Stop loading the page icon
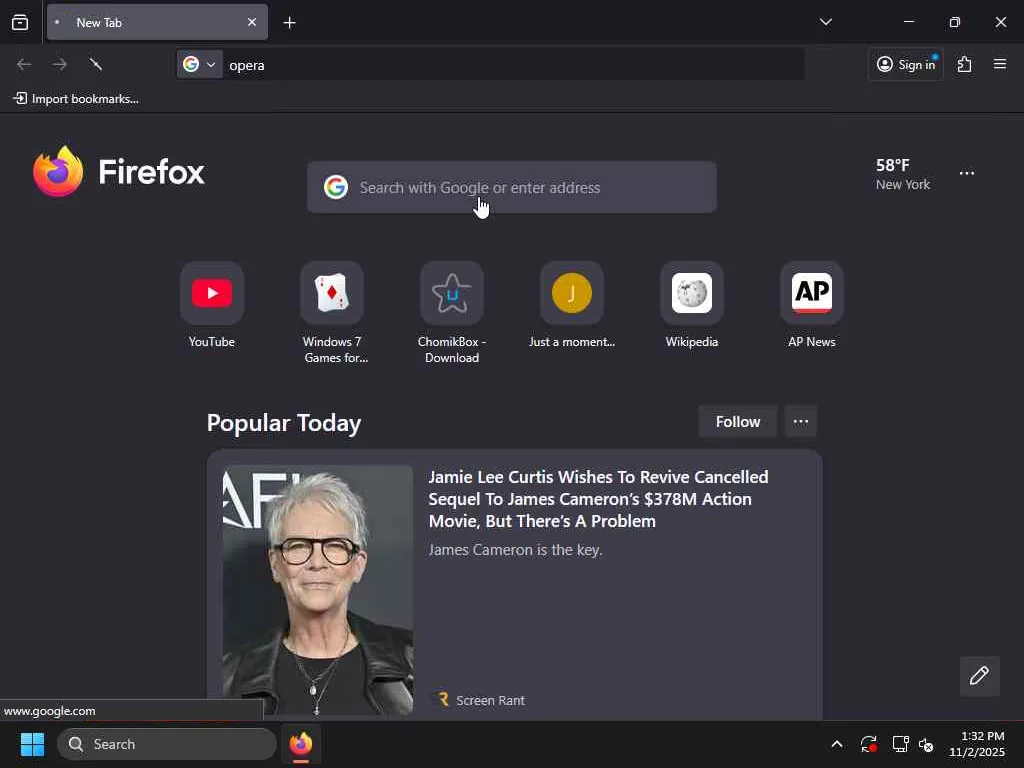This screenshot has height=768, width=1024. [96, 64]
